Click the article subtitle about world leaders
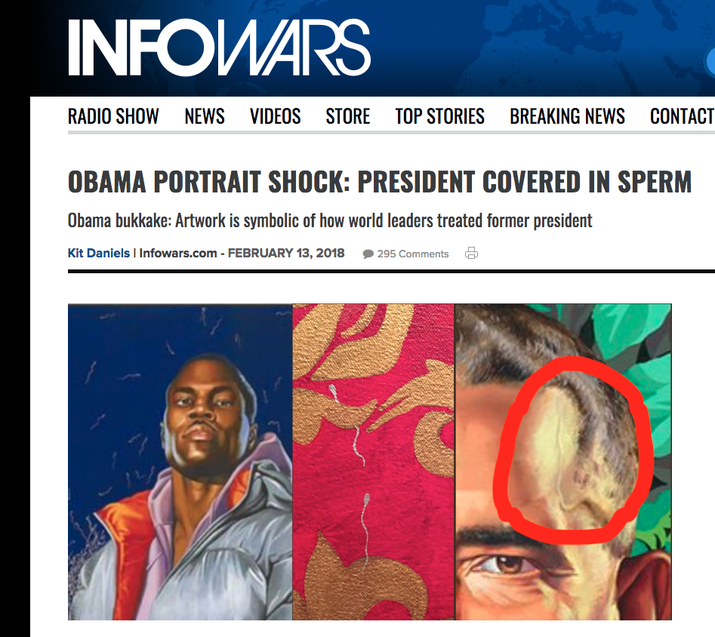The height and width of the screenshot is (637, 715). tap(330, 221)
